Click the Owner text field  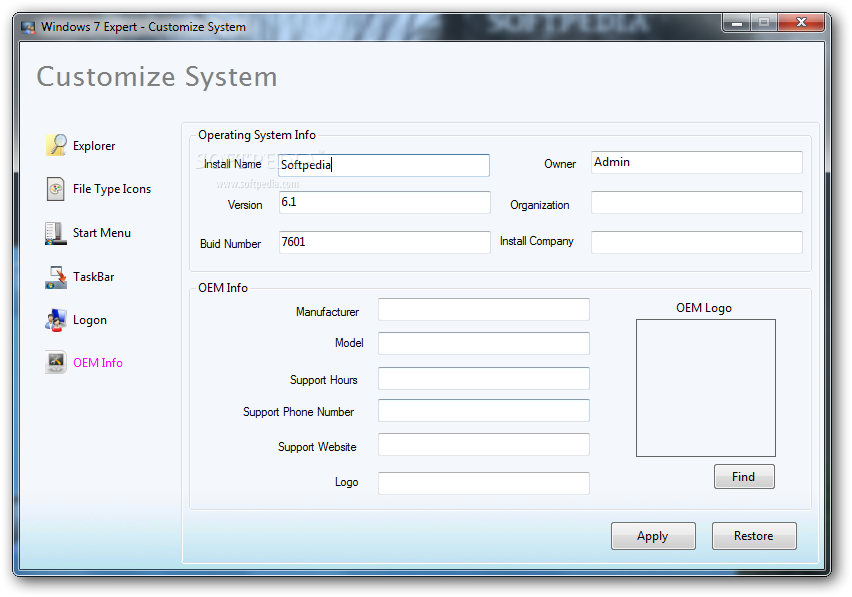[x=697, y=162]
